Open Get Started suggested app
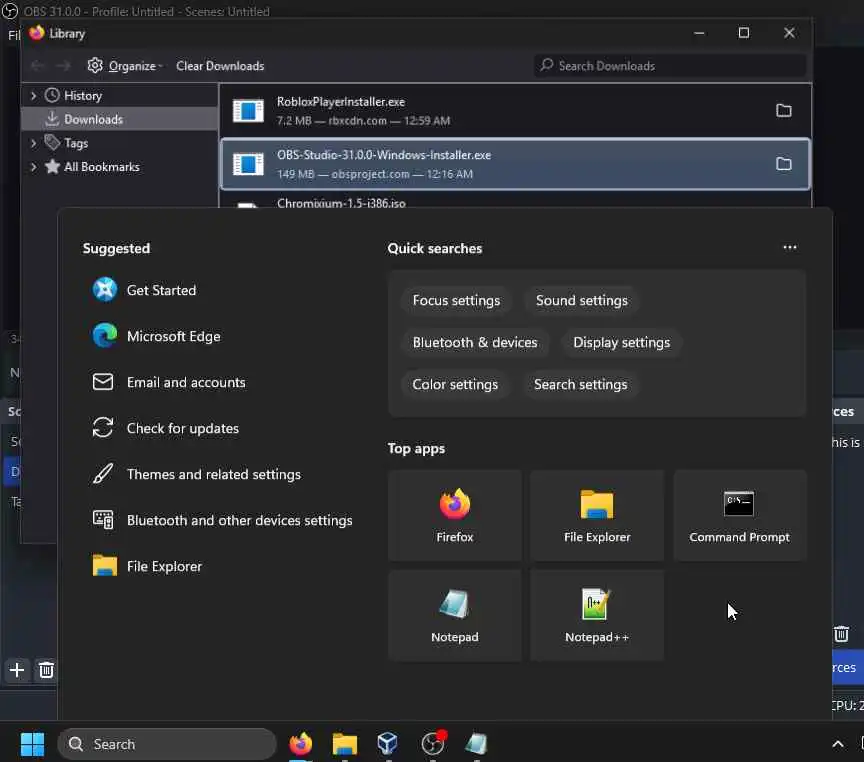This screenshot has width=864, height=762. tap(145, 290)
